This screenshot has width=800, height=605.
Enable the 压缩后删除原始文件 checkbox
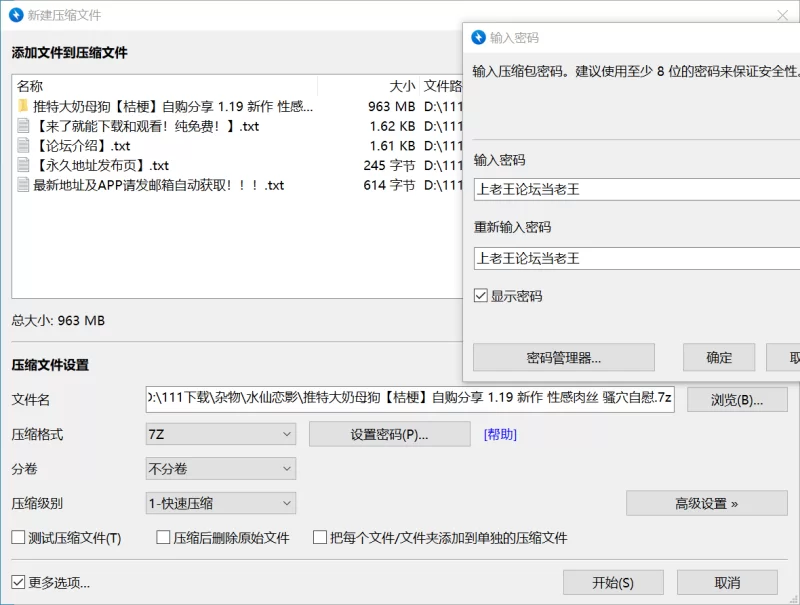[163, 538]
